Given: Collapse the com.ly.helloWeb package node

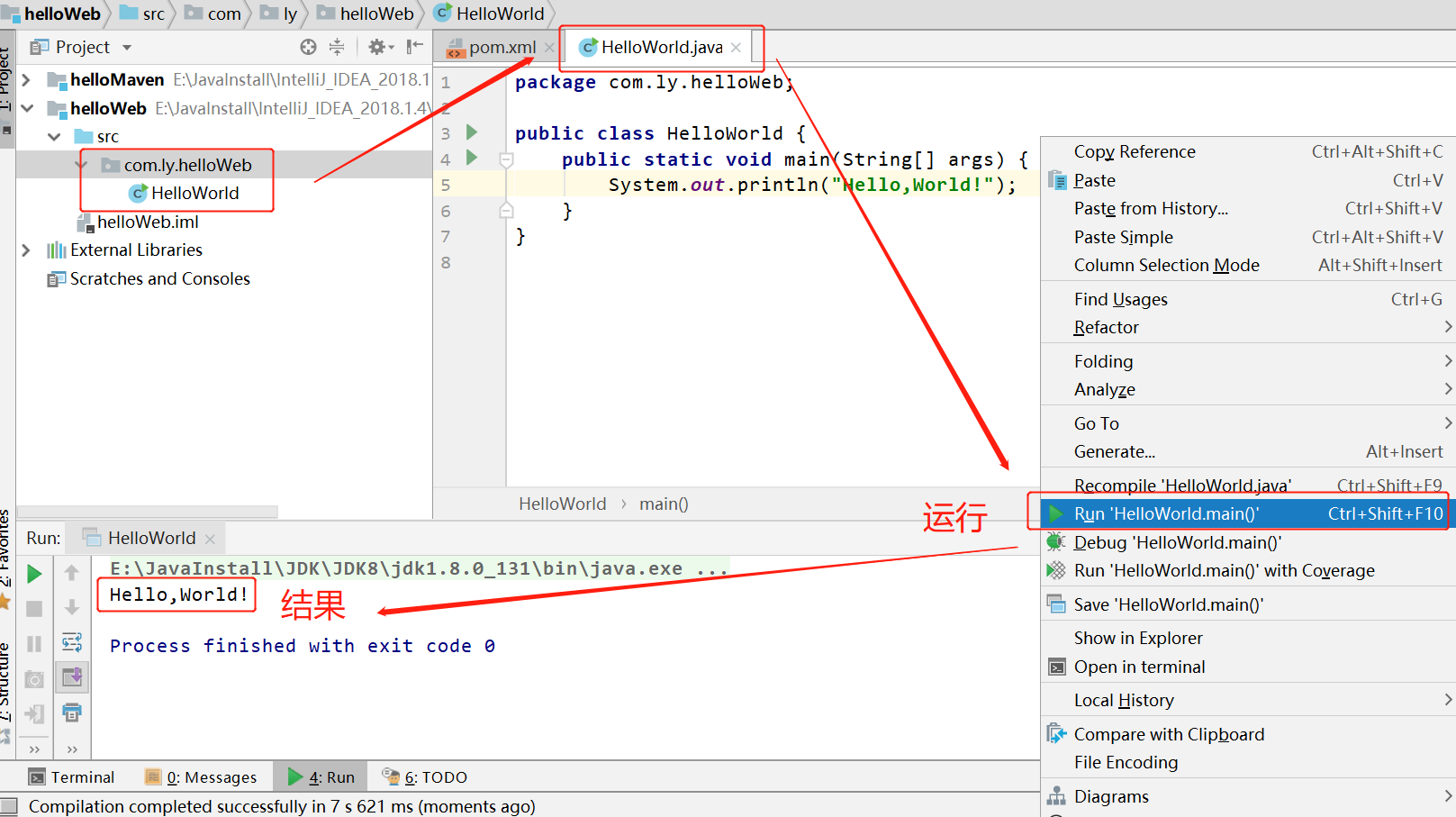Looking at the screenshot, I should (x=82, y=165).
